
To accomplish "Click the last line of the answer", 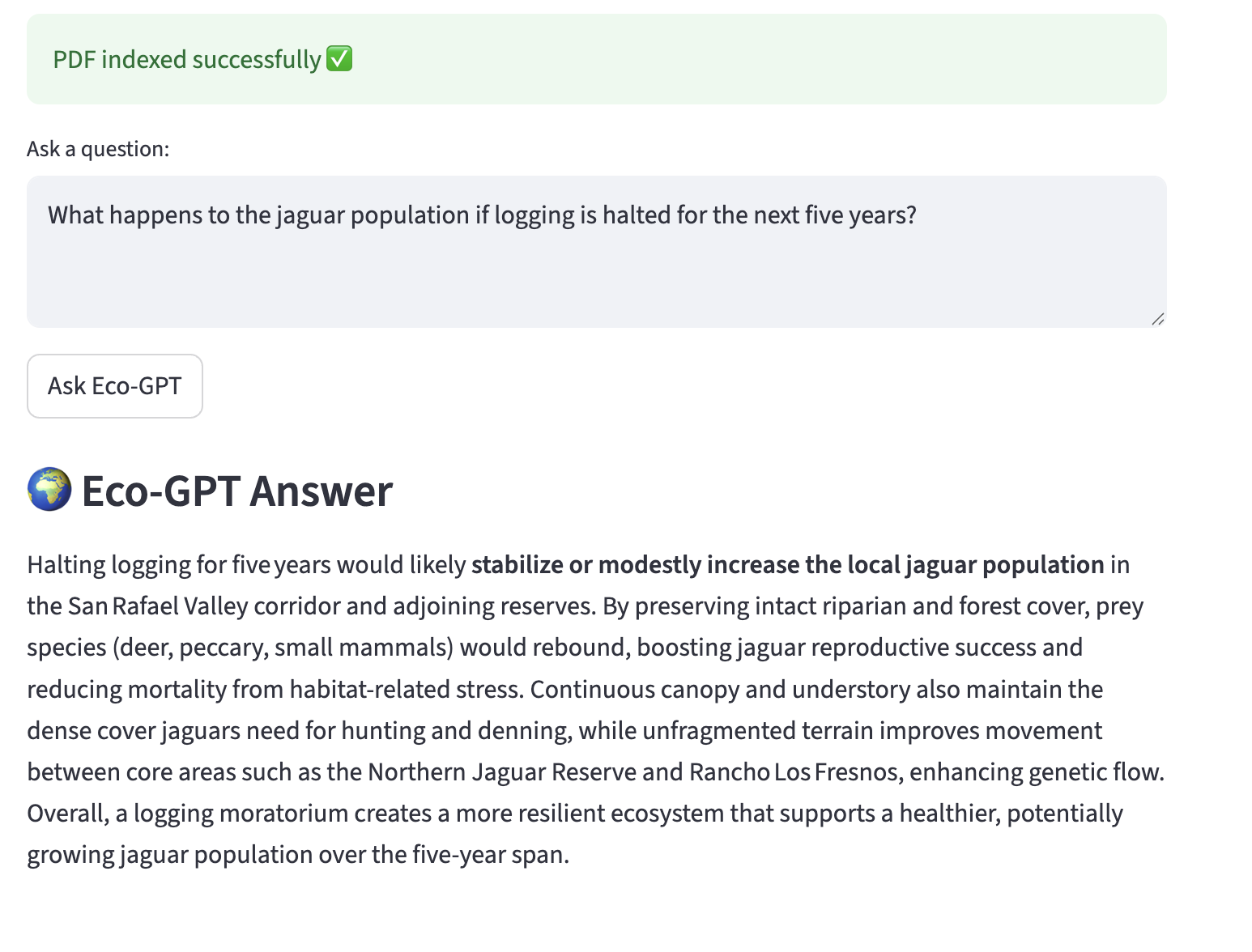I will [298, 855].
